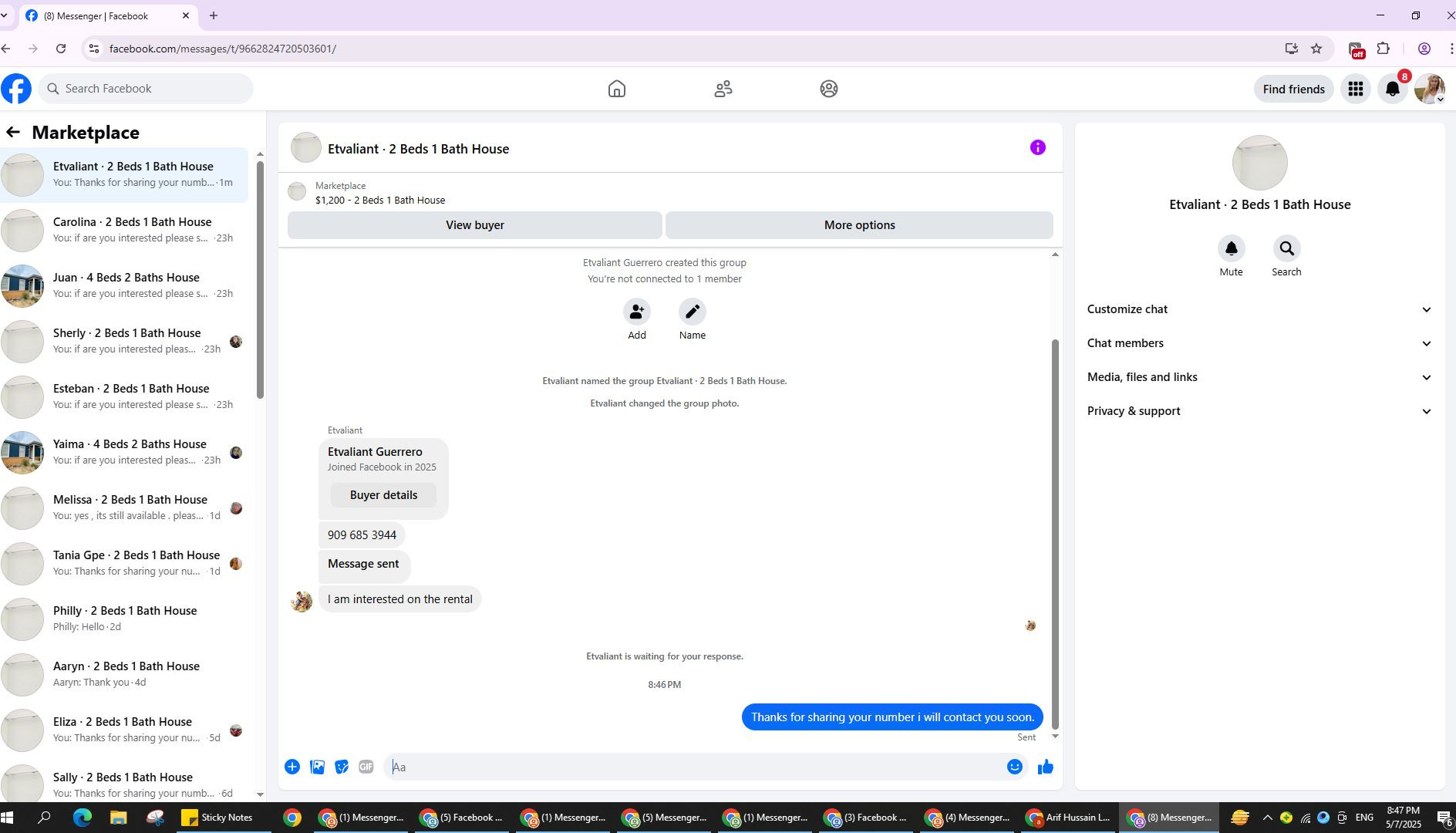The image size is (1456, 833).
Task: Open the Juan 4 Beds 2 Baths House chat
Action: pyautogui.click(x=124, y=285)
